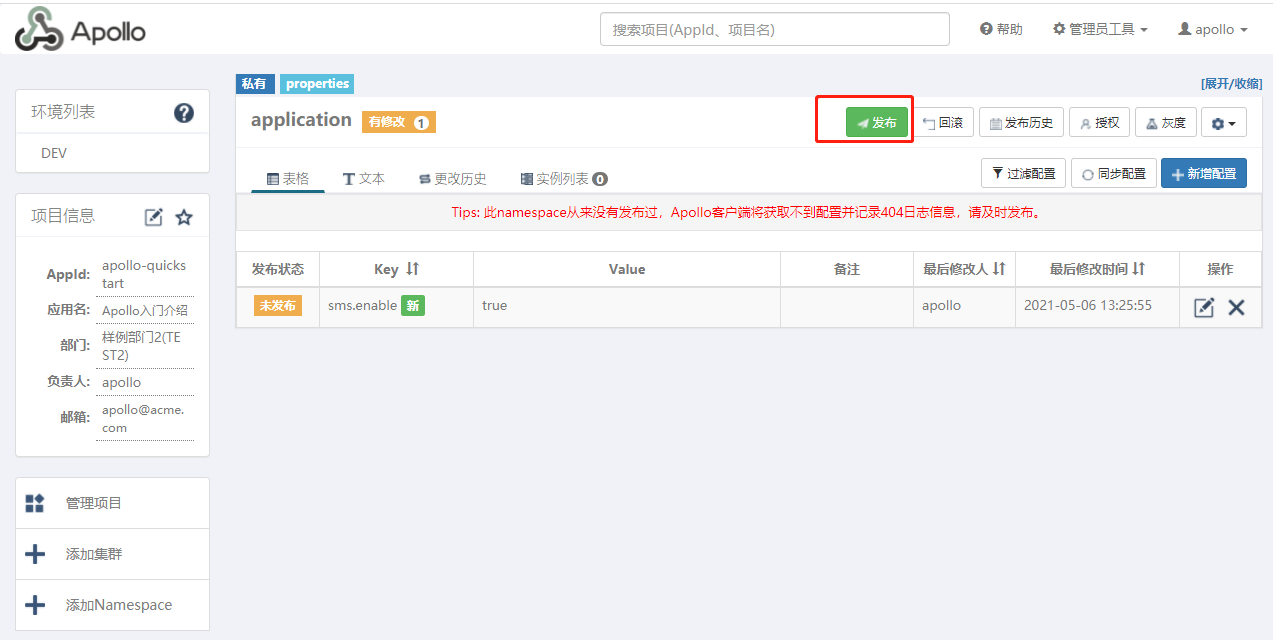The height and width of the screenshot is (640, 1273).
Task: Sort table by Key column
Action: click(x=412, y=269)
